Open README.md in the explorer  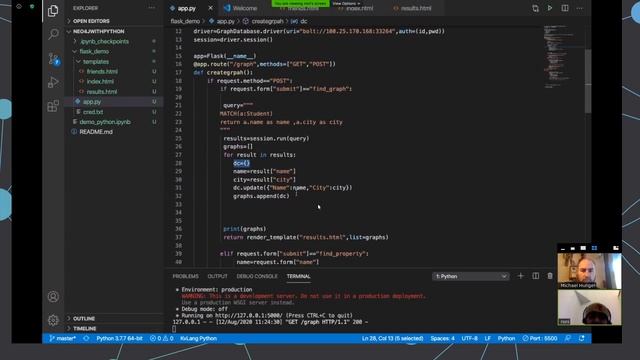click(96, 132)
